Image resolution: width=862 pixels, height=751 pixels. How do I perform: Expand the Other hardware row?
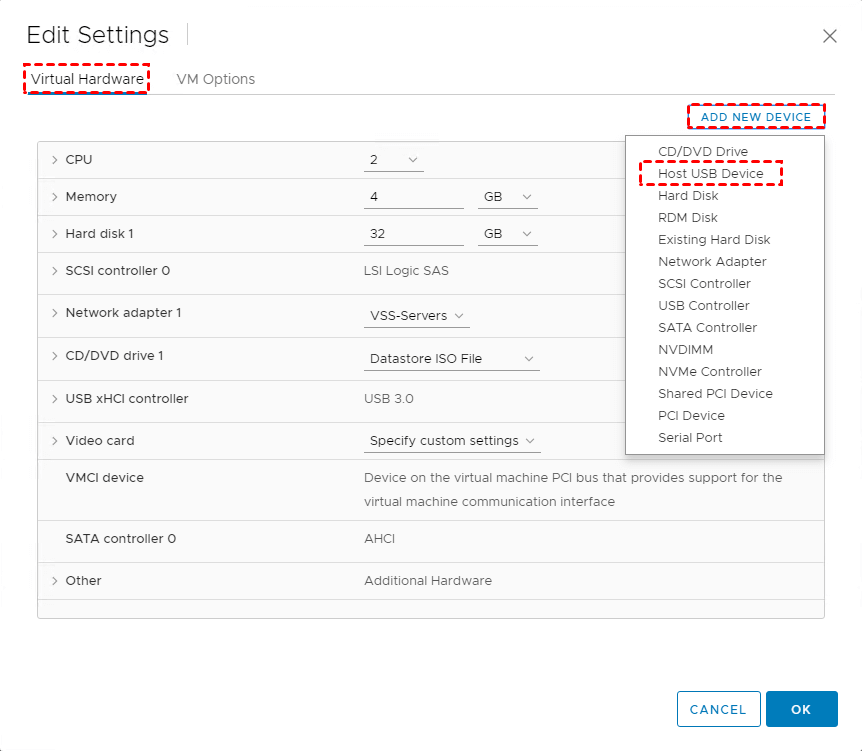tap(54, 581)
